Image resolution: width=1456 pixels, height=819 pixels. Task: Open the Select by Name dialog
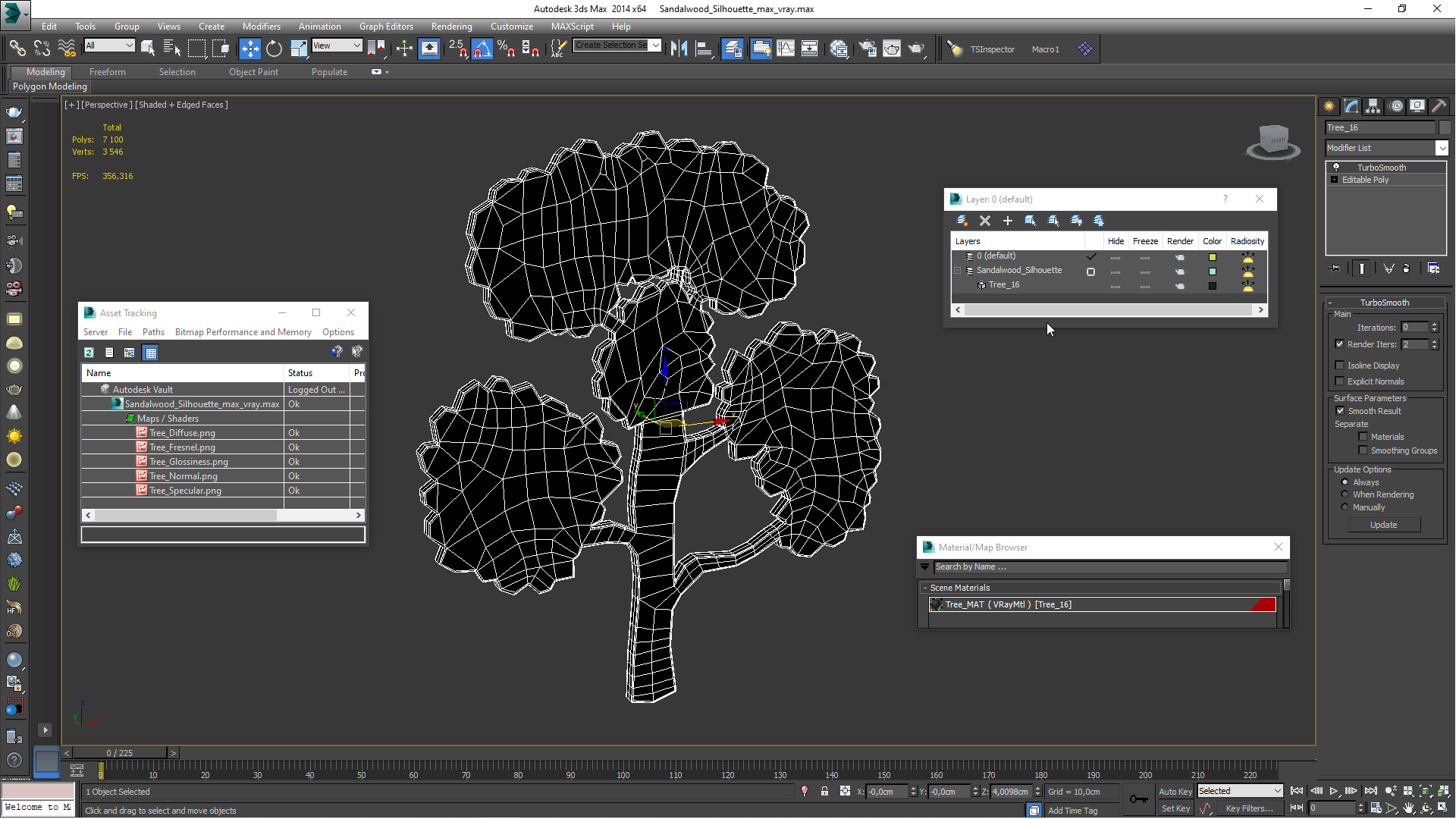(x=172, y=49)
